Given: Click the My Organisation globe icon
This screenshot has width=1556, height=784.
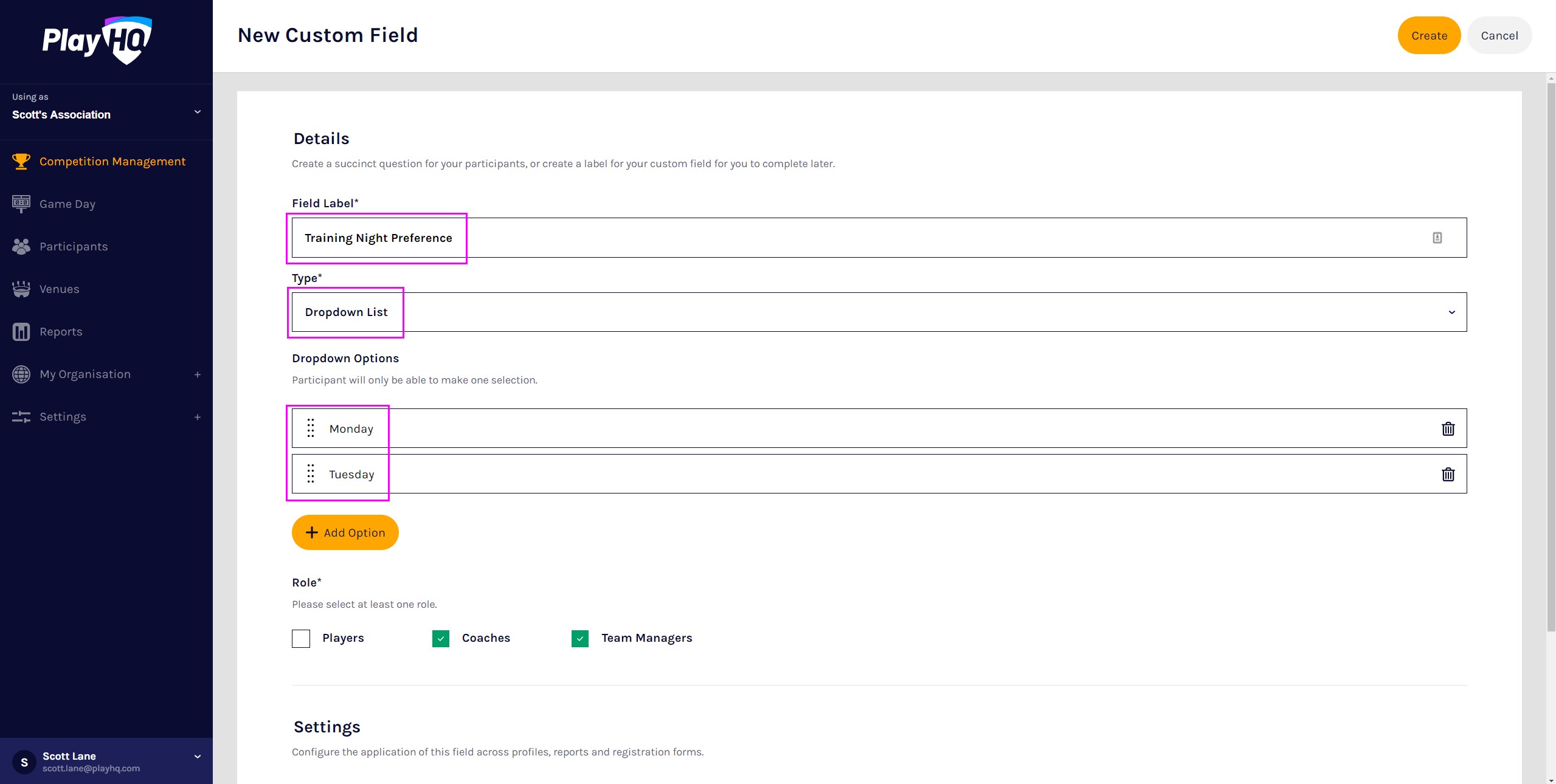Looking at the screenshot, I should 21,374.
